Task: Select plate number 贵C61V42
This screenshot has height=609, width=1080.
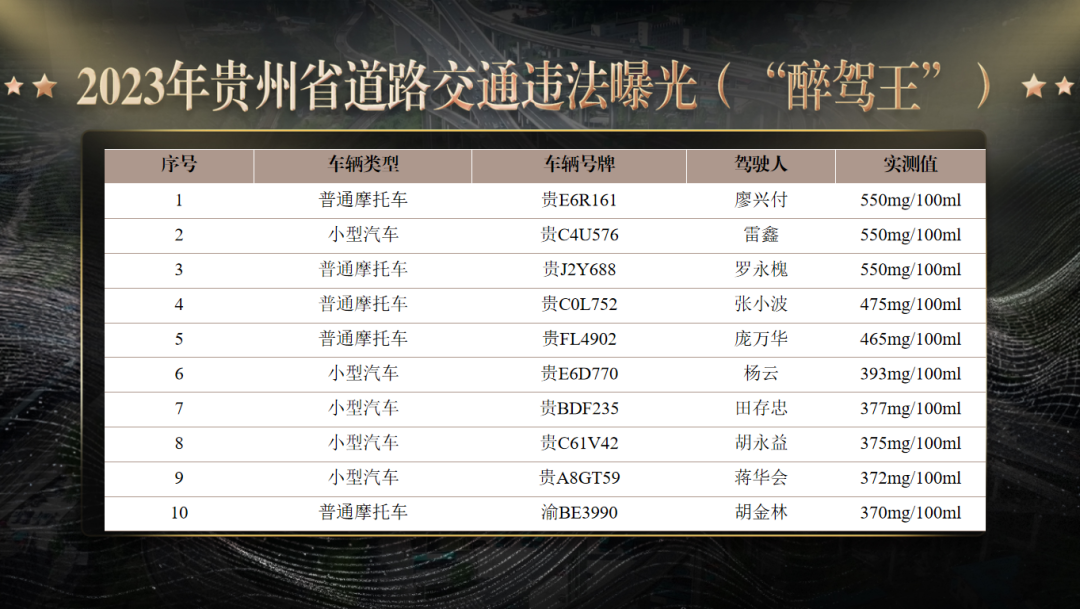Action: 579,443
